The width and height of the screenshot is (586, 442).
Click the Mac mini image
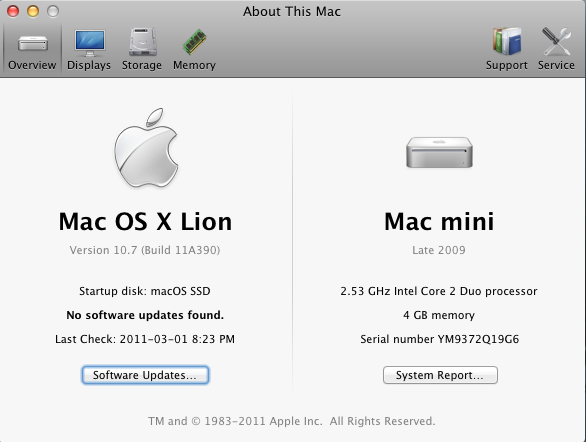440,152
